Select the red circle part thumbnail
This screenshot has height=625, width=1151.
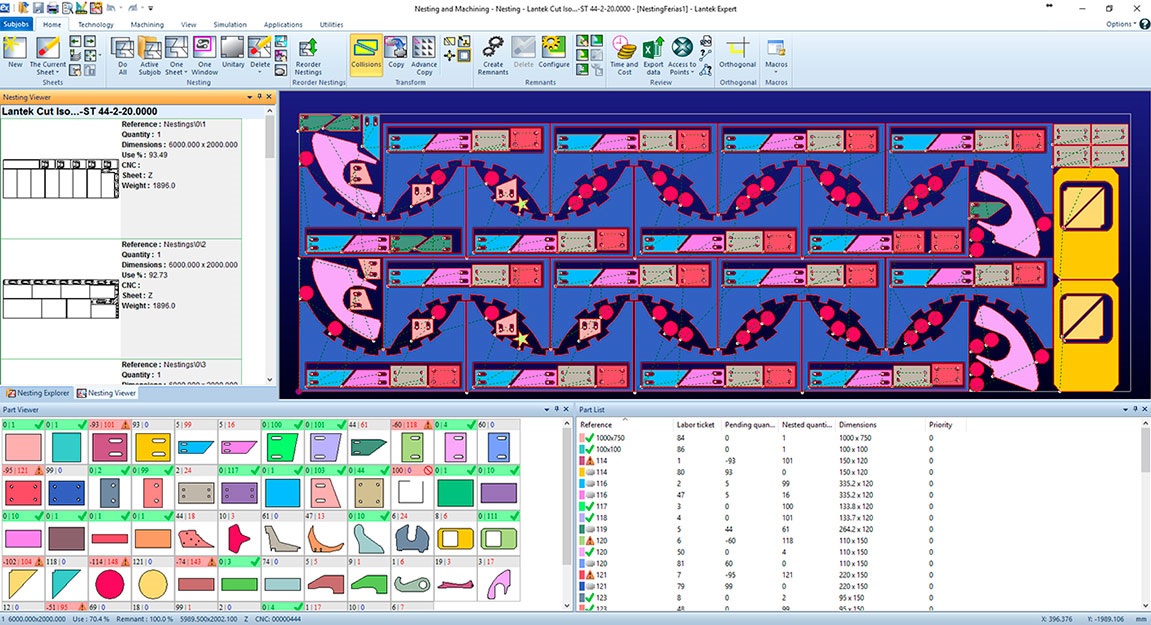tap(109, 585)
